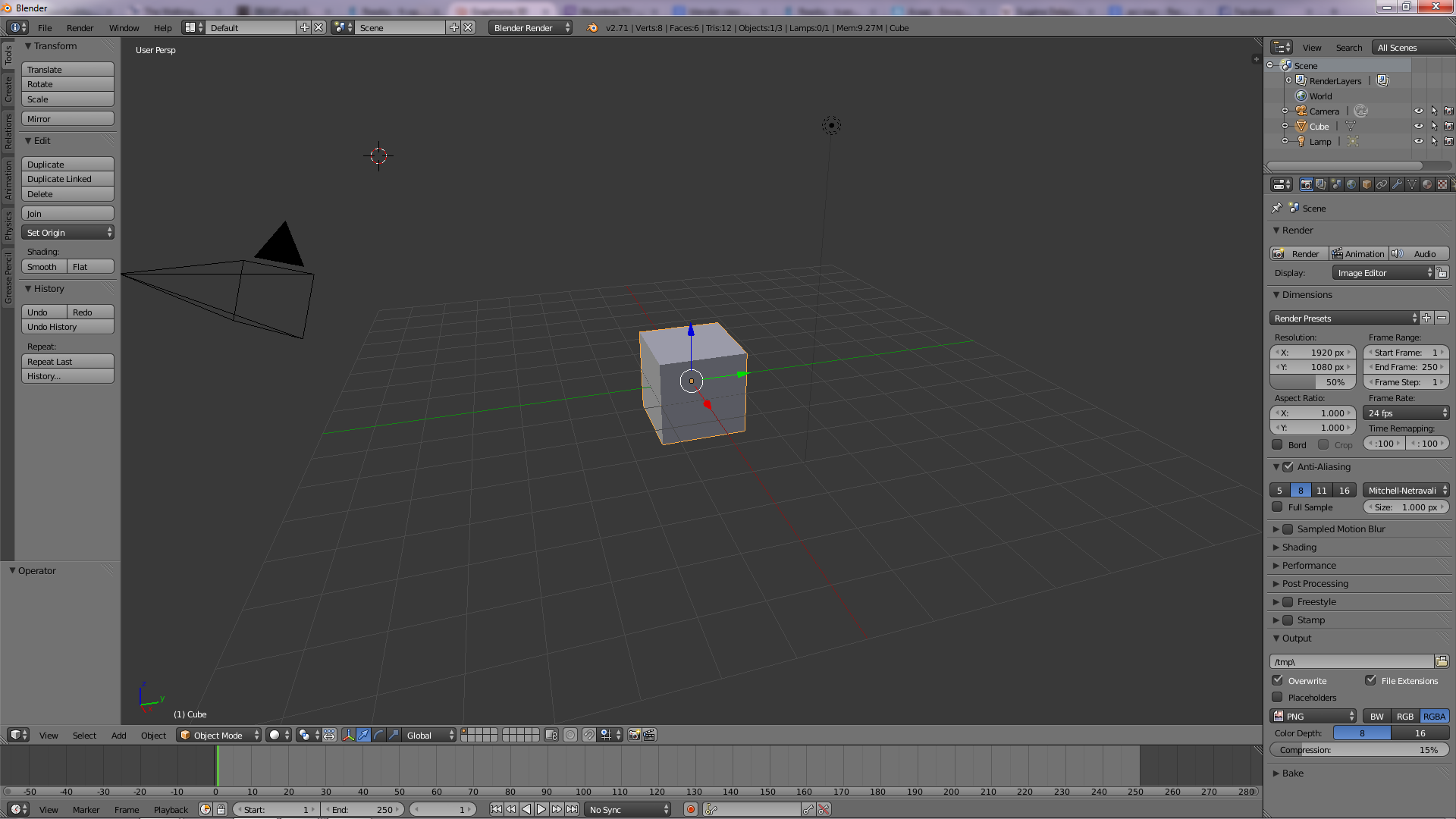Open the Modifiers properties tab with wrench icon
1456x819 pixels.
pyautogui.click(x=1398, y=184)
